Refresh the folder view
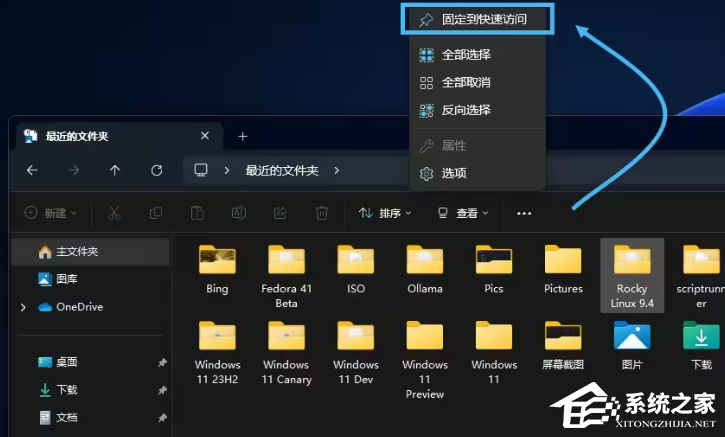Image resolution: width=725 pixels, height=437 pixels. point(157,171)
